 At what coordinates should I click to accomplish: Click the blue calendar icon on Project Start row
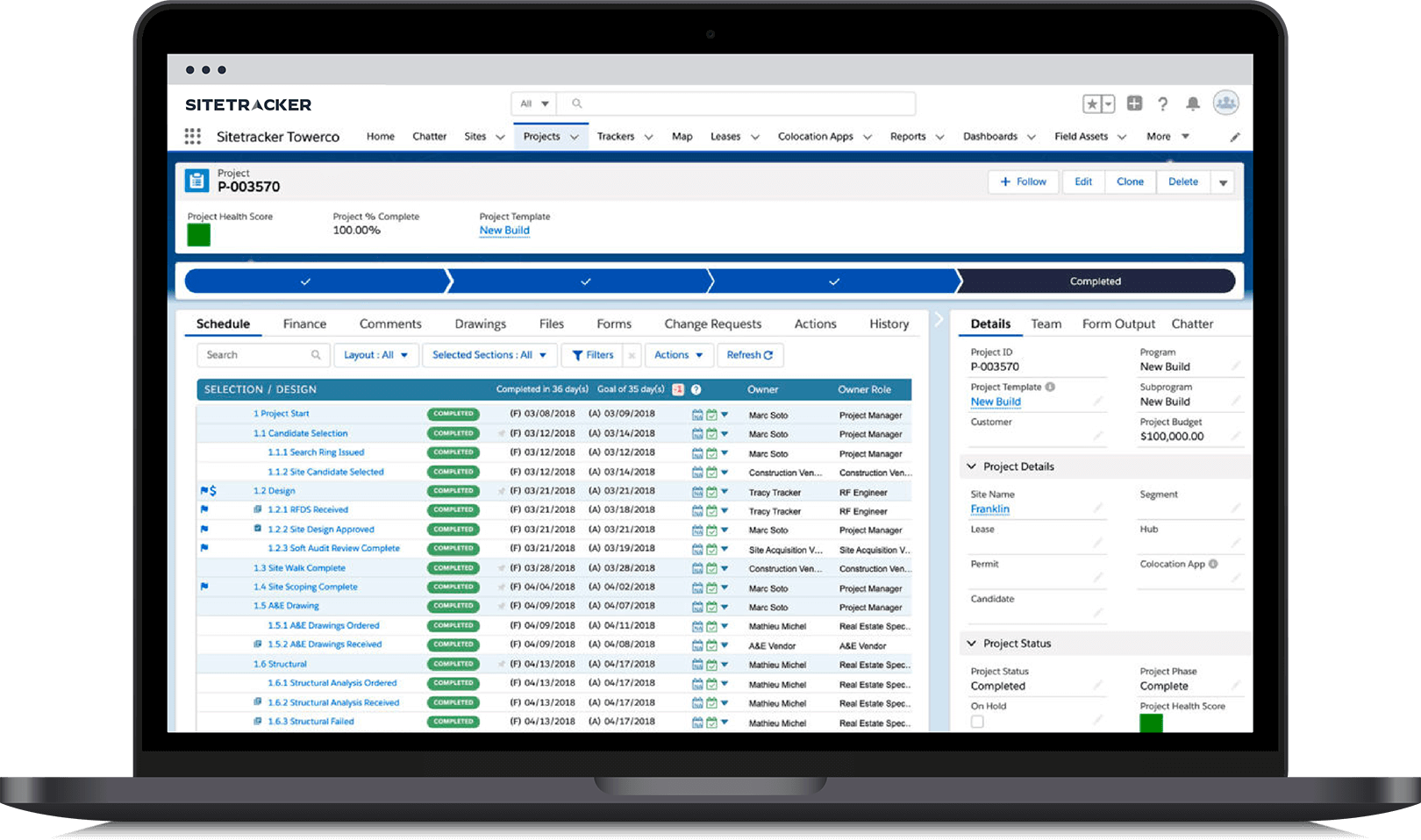pos(696,414)
